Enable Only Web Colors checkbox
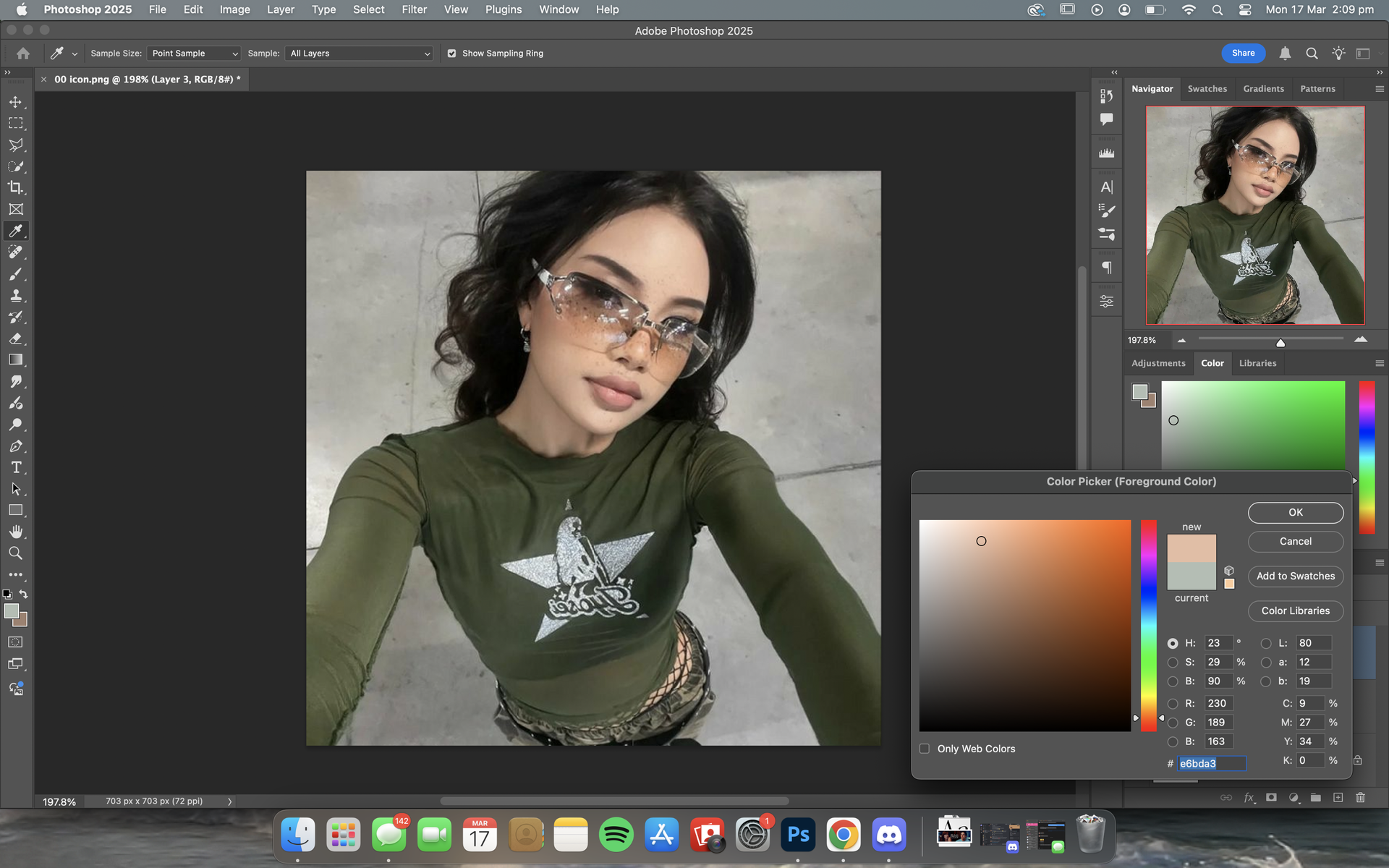Viewport: 1389px width, 868px height. pyautogui.click(x=925, y=749)
